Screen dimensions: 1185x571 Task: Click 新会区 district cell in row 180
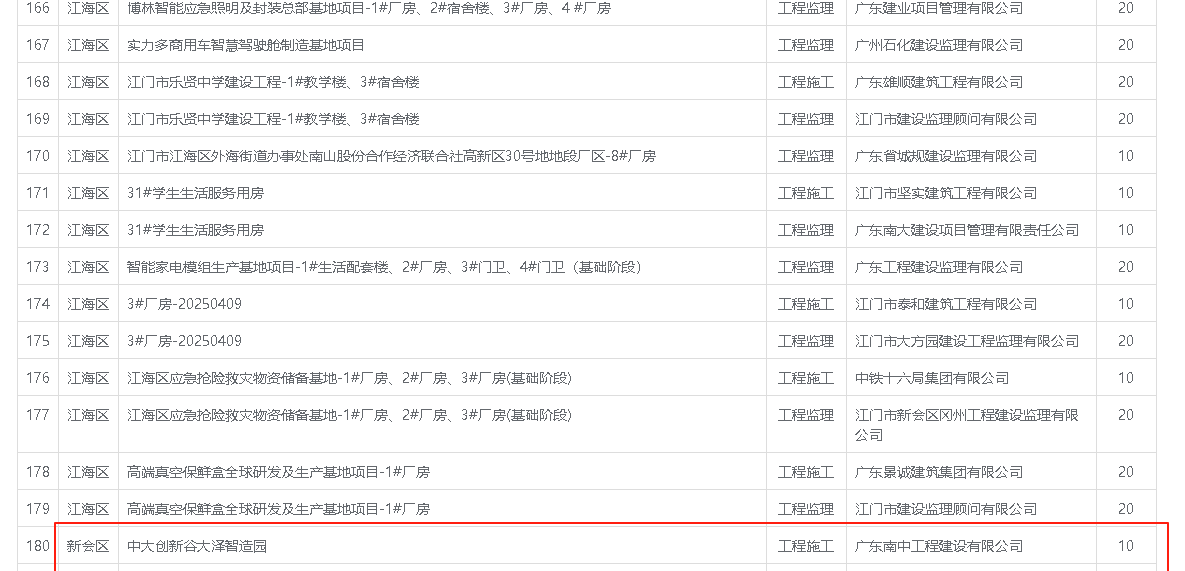(x=88, y=546)
